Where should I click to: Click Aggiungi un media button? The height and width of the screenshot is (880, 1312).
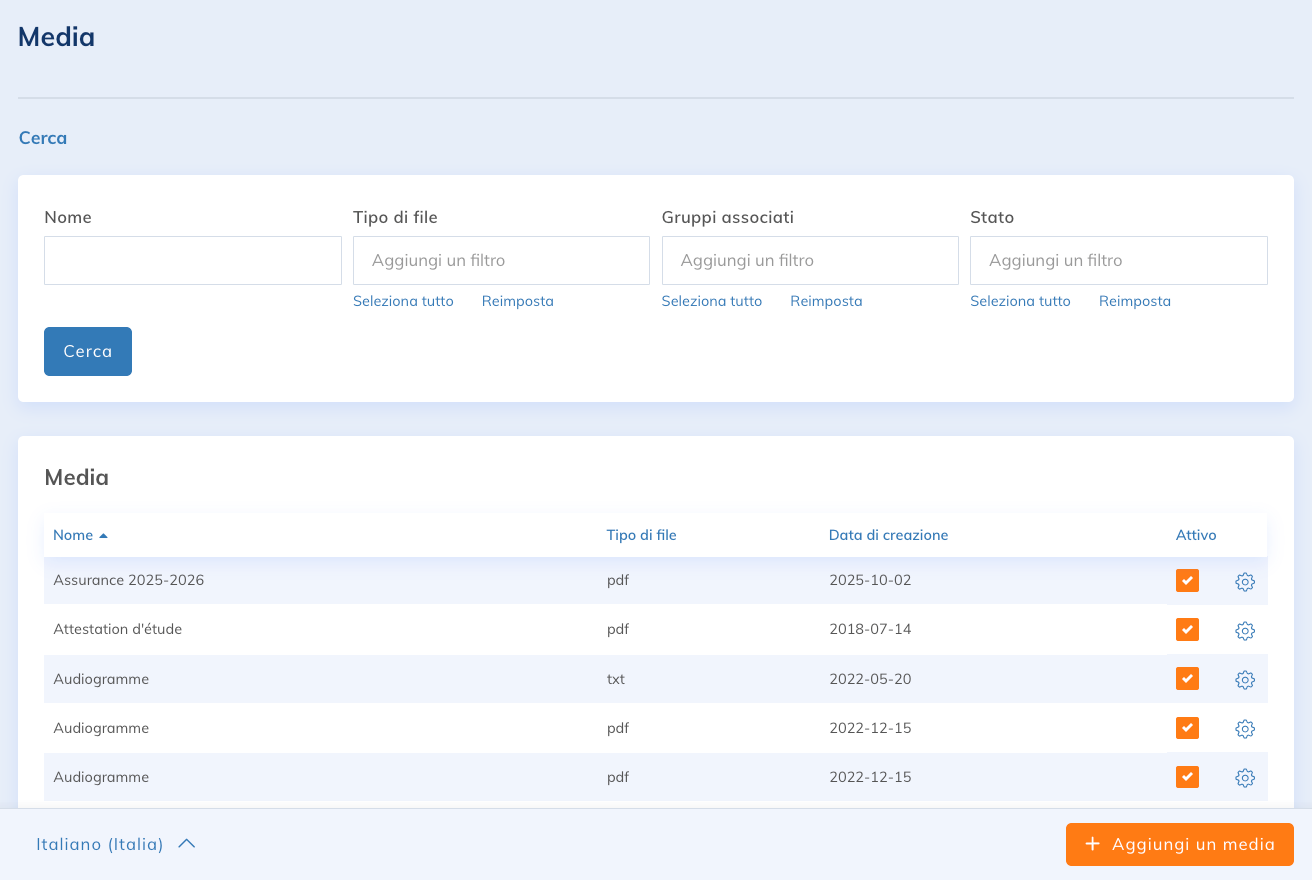coord(1180,844)
